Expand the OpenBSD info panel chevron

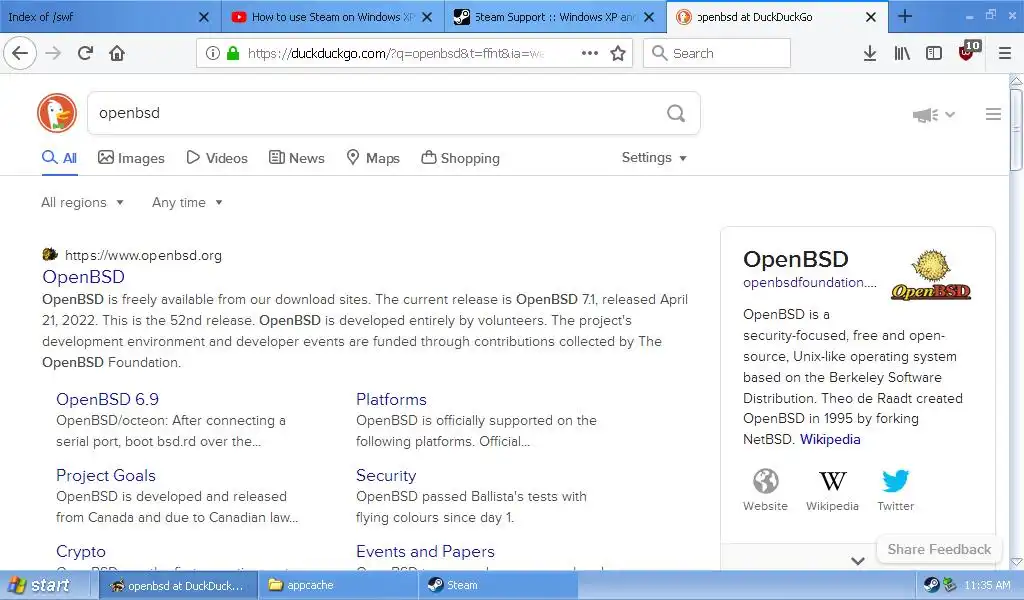858,560
